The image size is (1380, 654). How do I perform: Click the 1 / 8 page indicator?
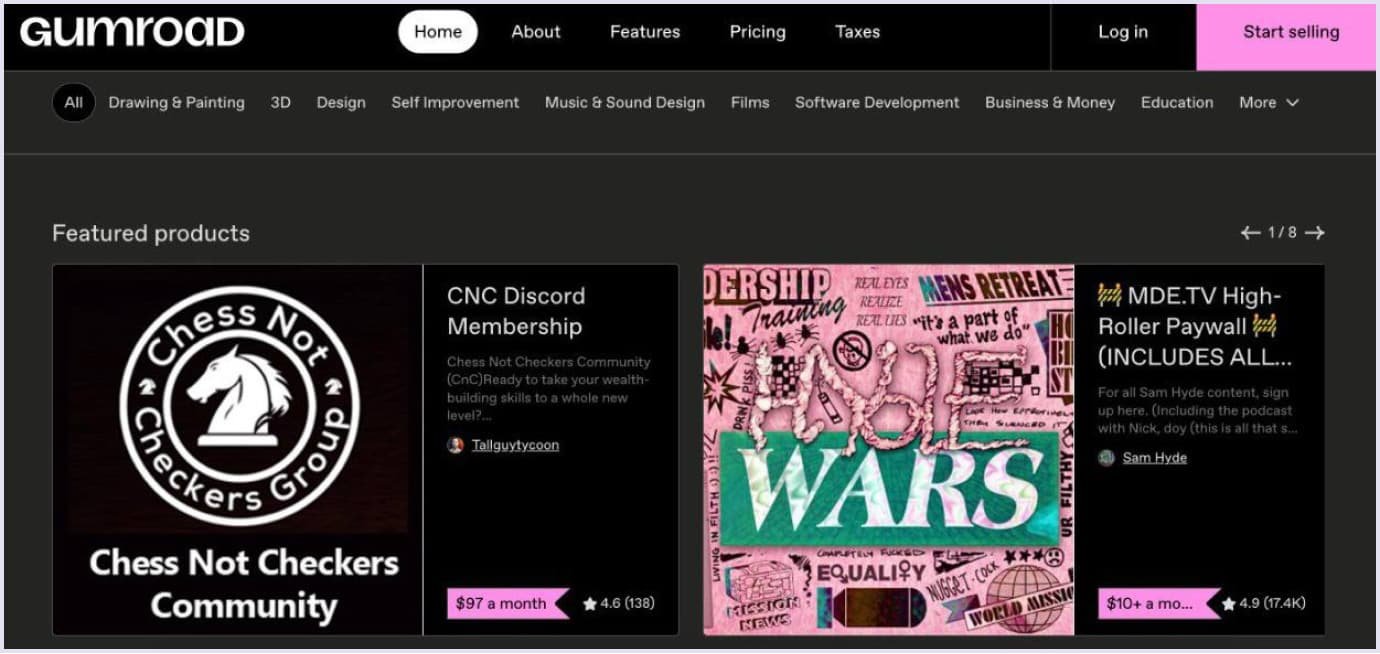[x=1283, y=233]
